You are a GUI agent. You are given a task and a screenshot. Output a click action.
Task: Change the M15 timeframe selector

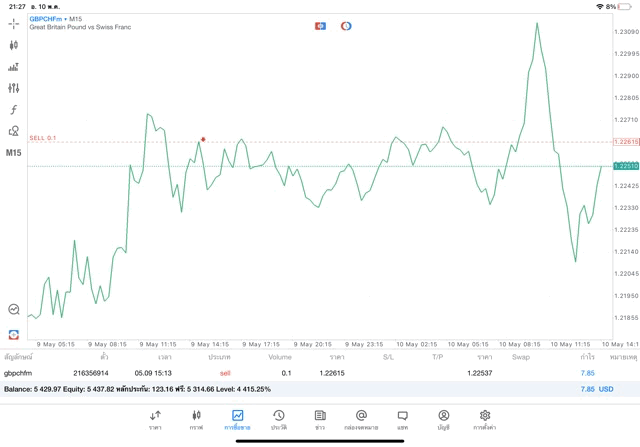(14, 153)
